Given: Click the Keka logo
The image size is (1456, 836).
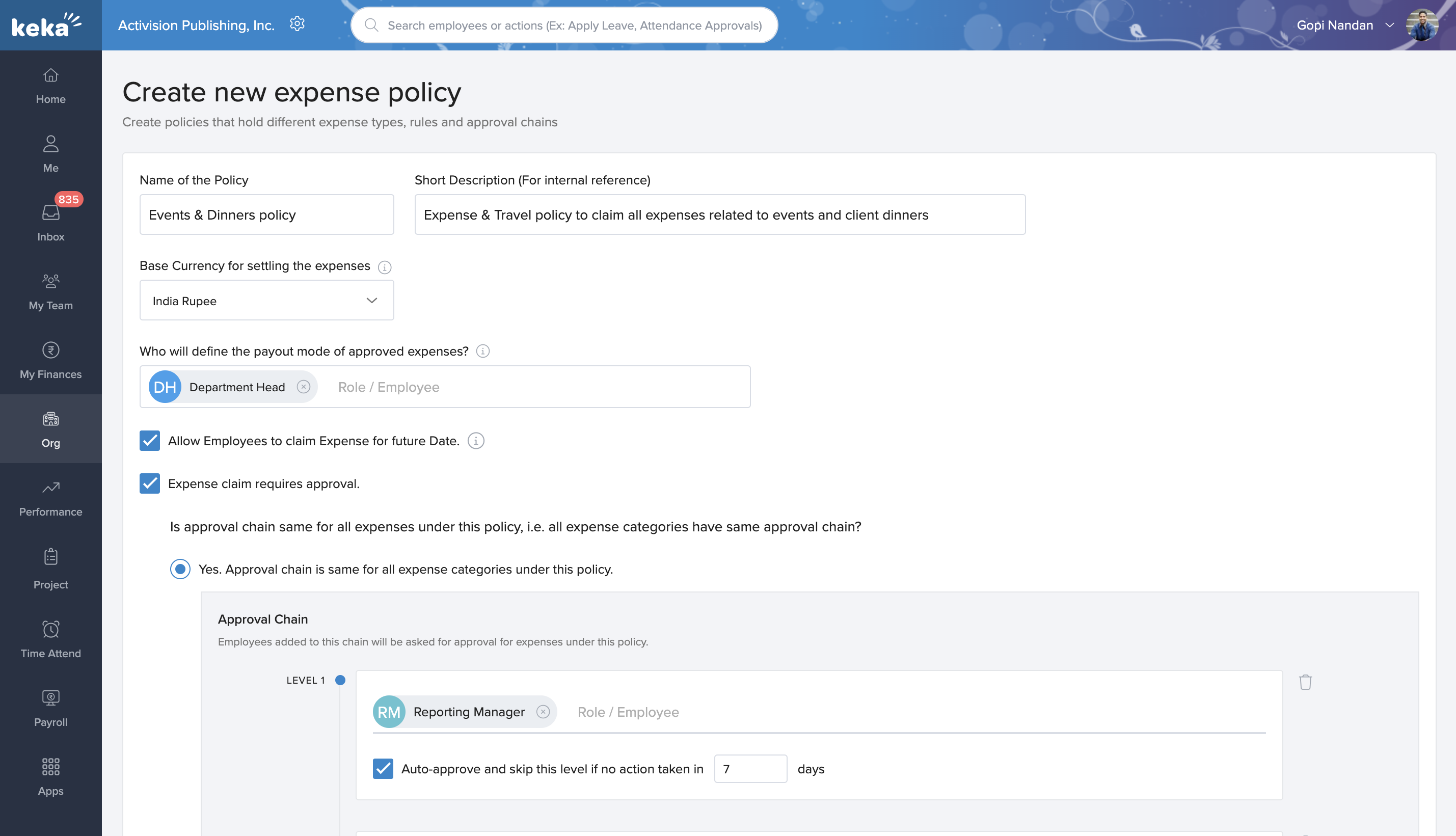Looking at the screenshot, I should pos(46,25).
